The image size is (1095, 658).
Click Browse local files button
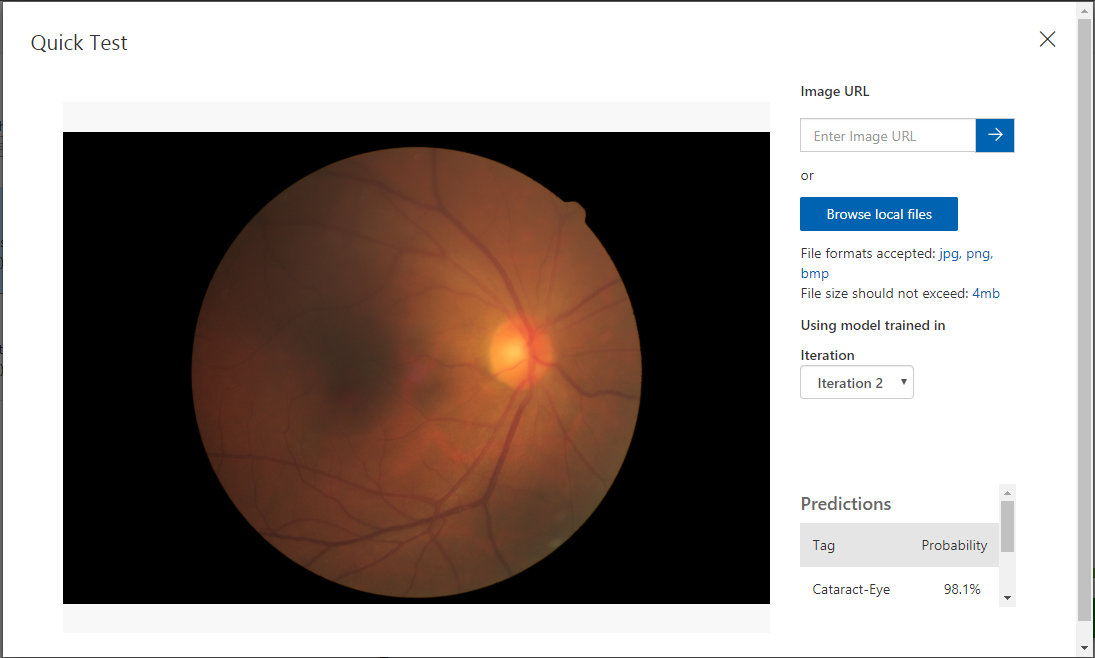tap(879, 214)
